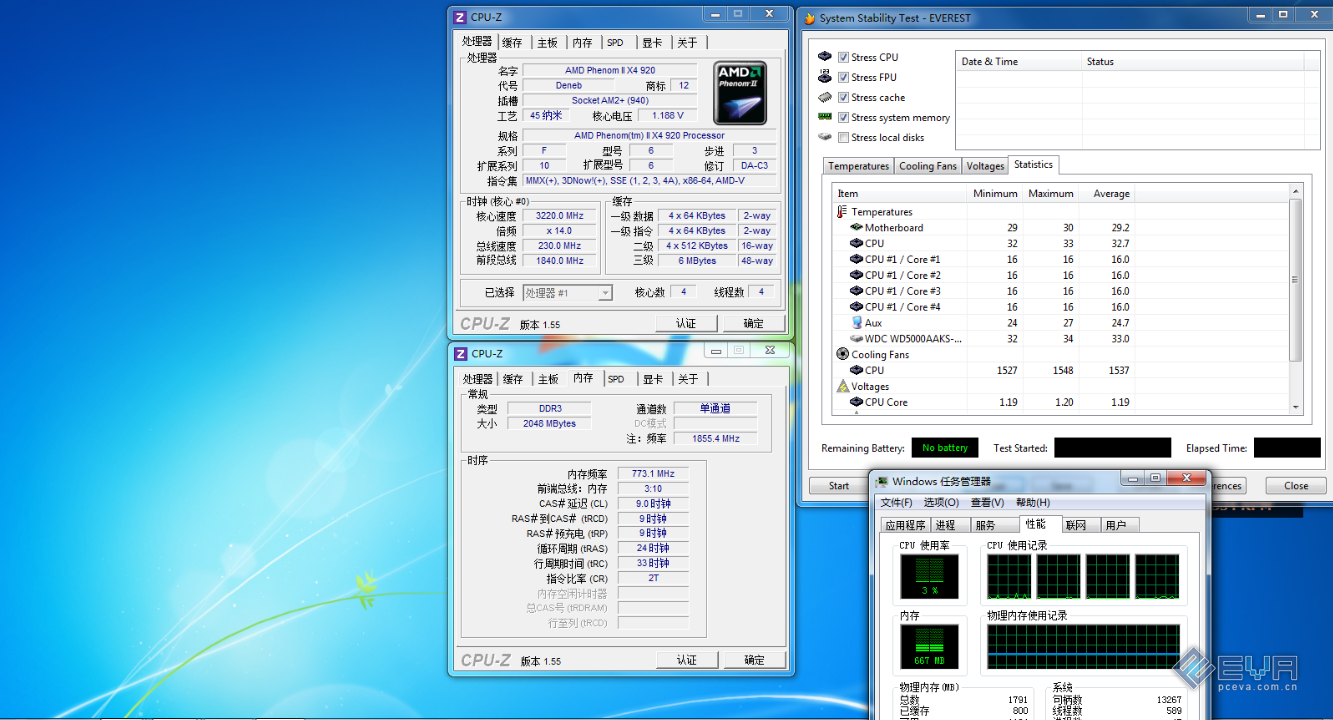
Task: Click the Aux sensor icon
Action: 856,323
